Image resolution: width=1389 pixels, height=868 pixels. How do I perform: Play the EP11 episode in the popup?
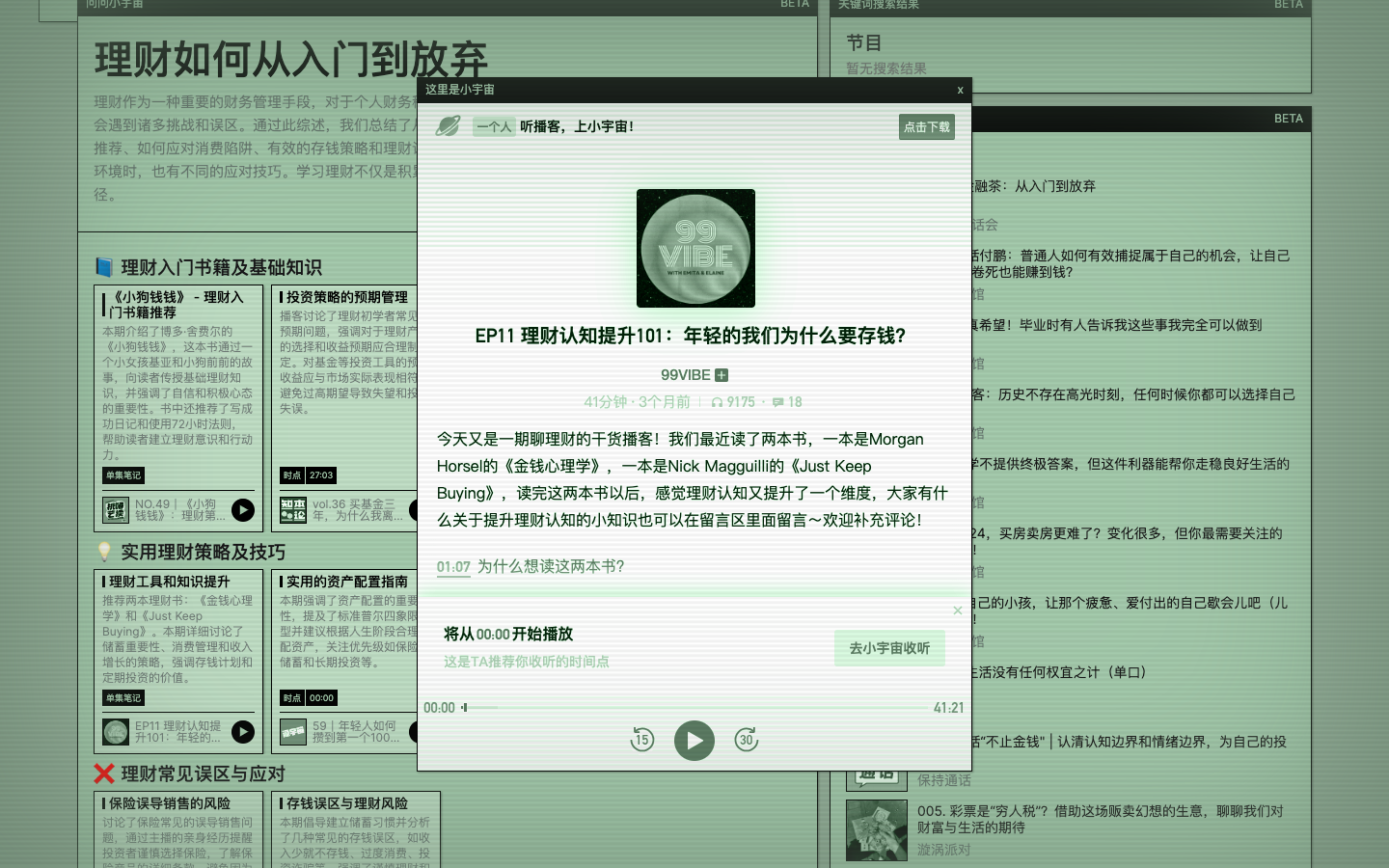694,741
